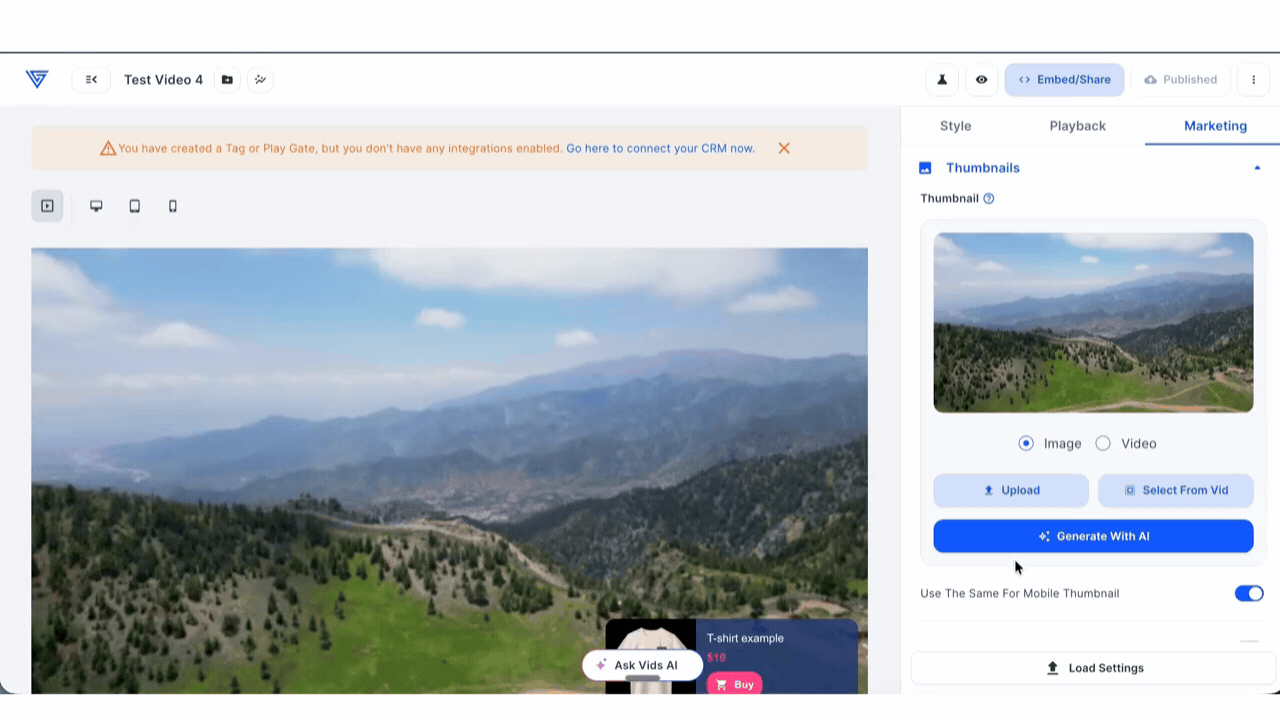Switch to mobile phone preview icon

173,206
